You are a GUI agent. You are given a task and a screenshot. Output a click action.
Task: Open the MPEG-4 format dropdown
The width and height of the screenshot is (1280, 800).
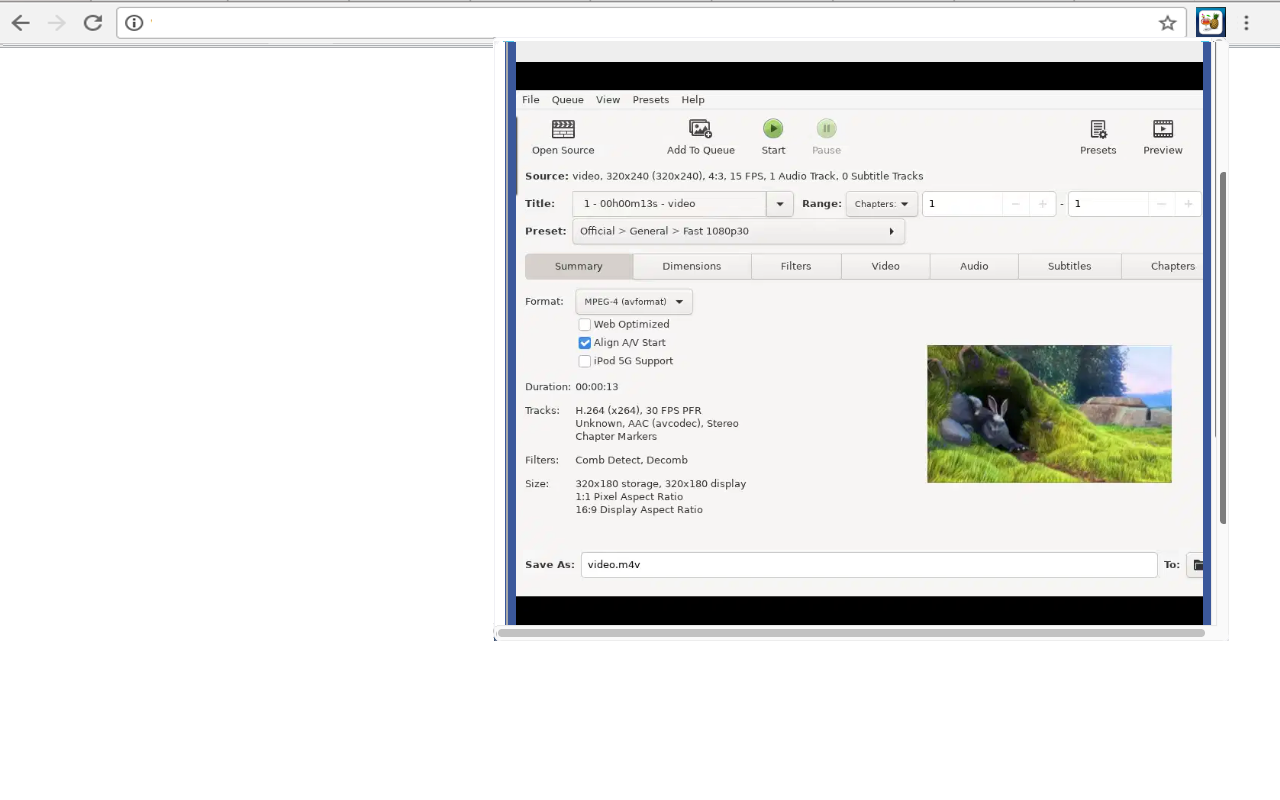633,302
